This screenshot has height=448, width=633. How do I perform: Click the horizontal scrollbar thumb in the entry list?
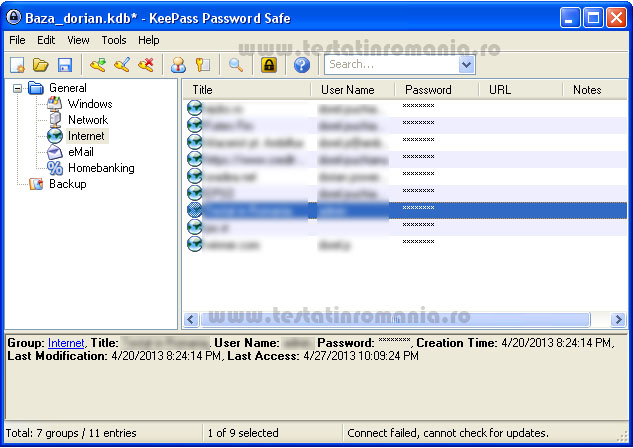coord(395,319)
